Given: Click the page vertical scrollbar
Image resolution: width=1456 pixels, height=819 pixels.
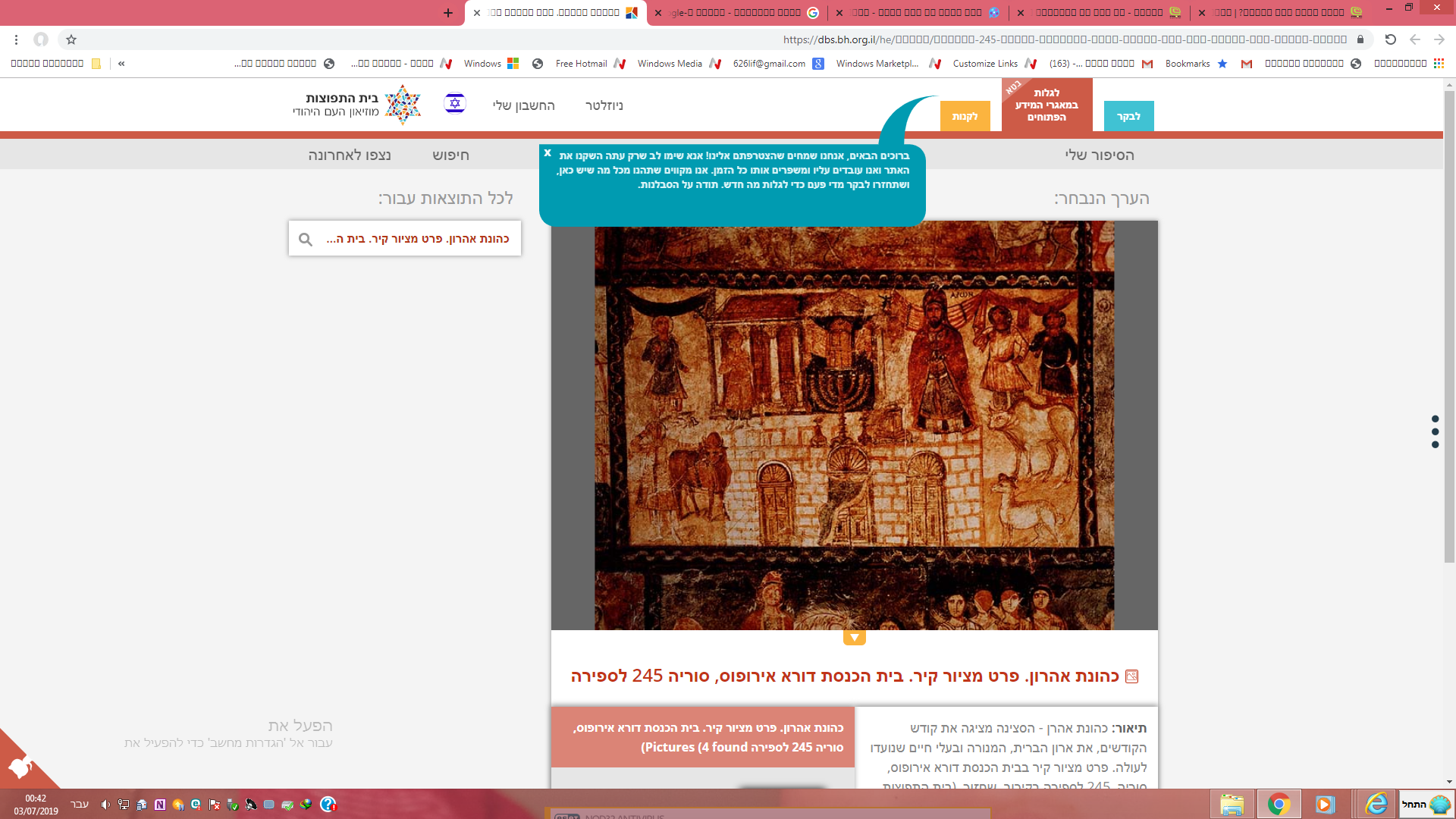Looking at the screenshot, I should [1449, 326].
